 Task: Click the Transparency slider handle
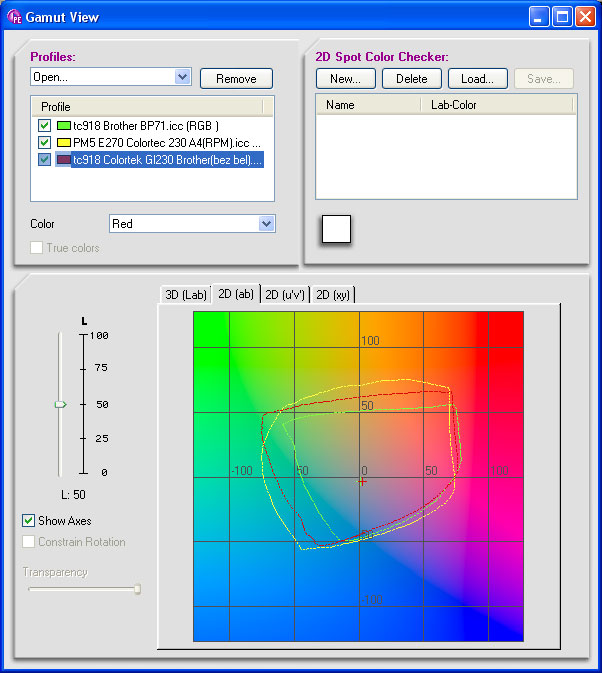click(x=137, y=589)
